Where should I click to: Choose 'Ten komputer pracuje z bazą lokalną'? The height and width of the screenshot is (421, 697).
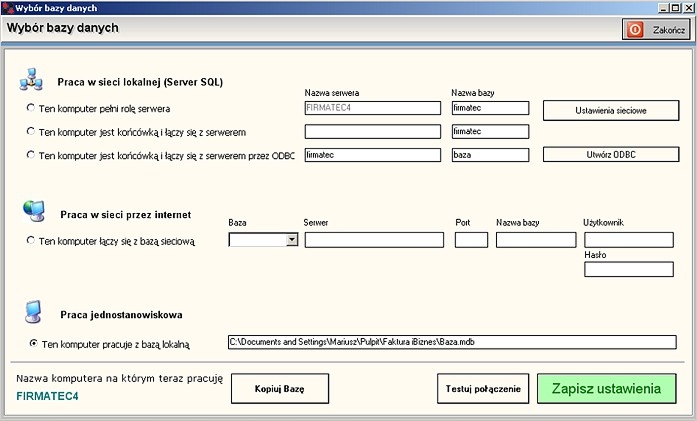pos(34,343)
